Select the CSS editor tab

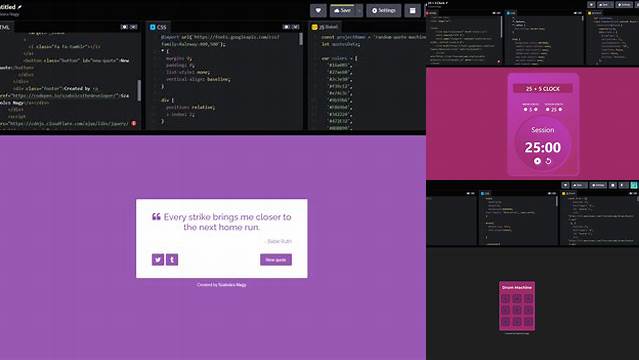[x=159, y=27]
